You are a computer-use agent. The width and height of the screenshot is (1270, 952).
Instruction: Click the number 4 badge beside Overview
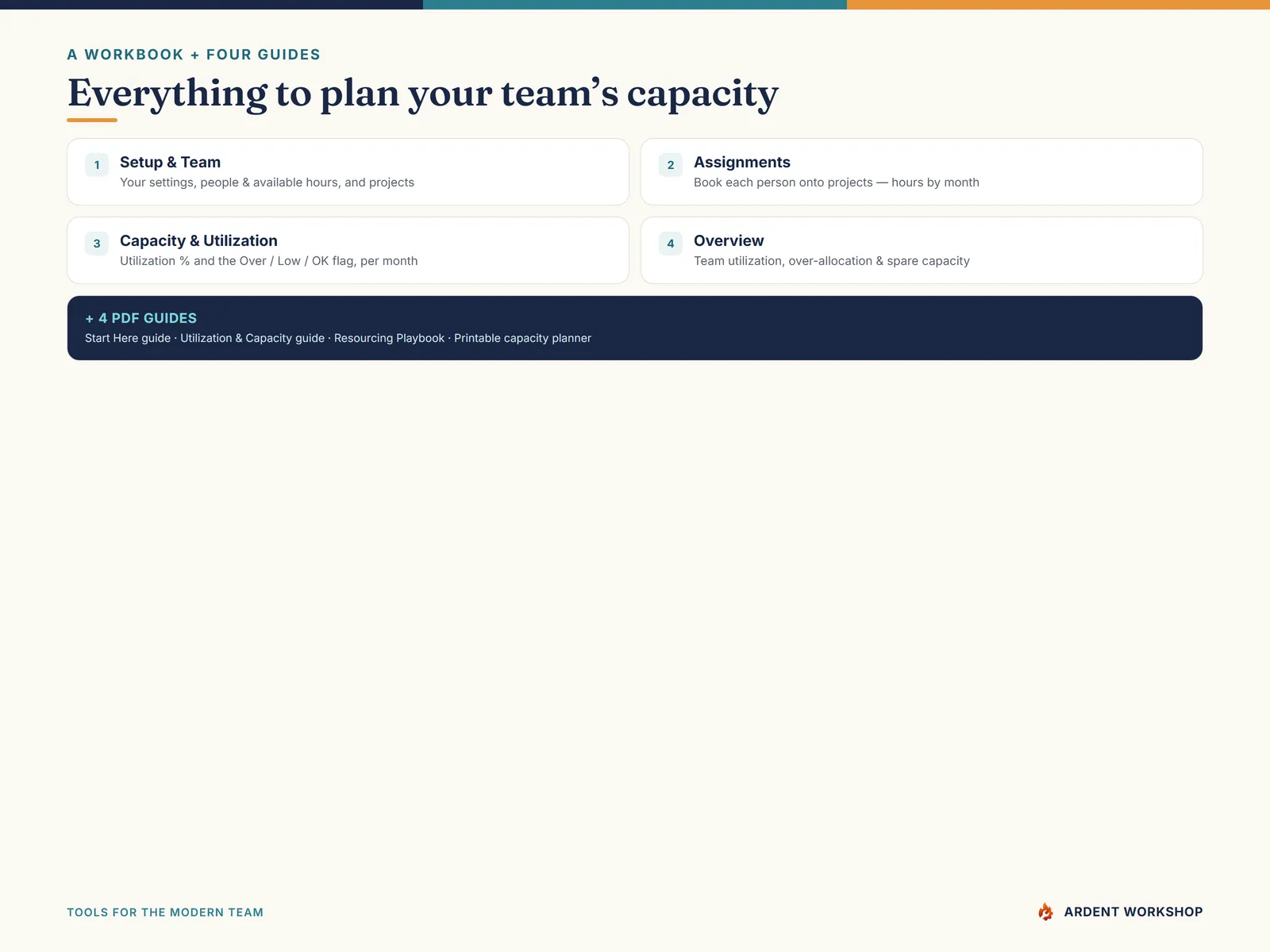(671, 244)
